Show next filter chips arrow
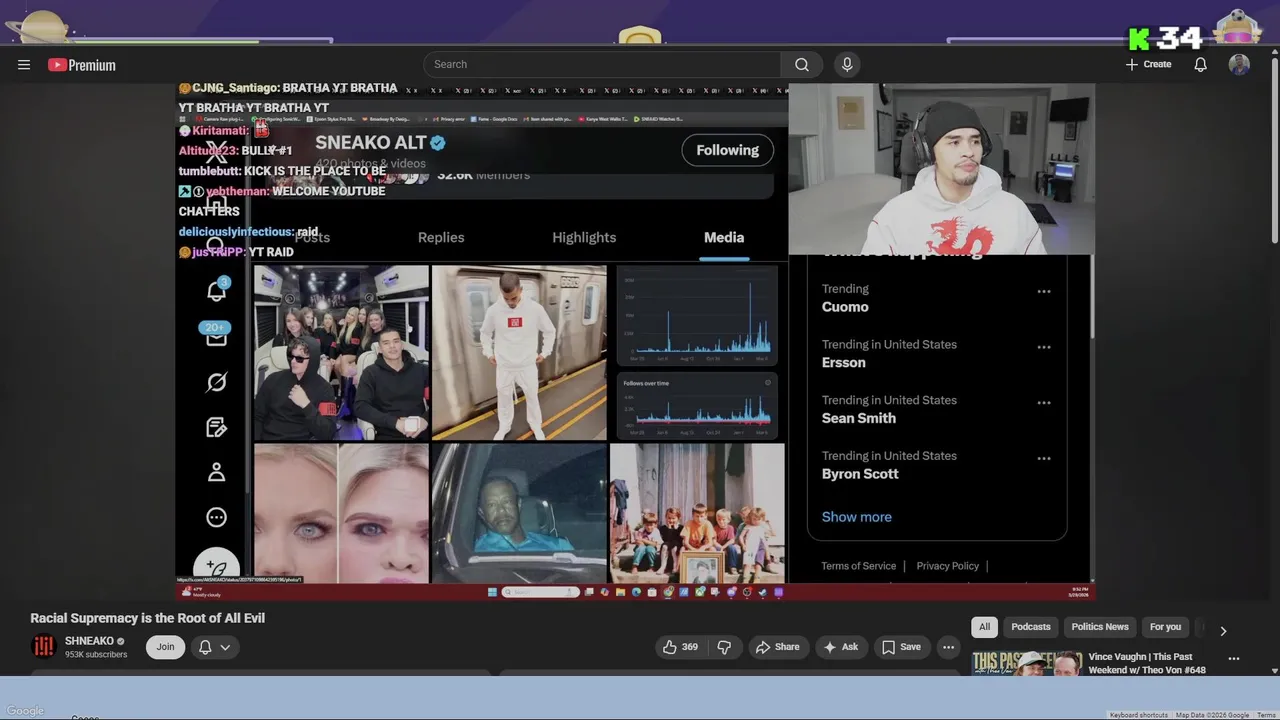 (1223, 631)
